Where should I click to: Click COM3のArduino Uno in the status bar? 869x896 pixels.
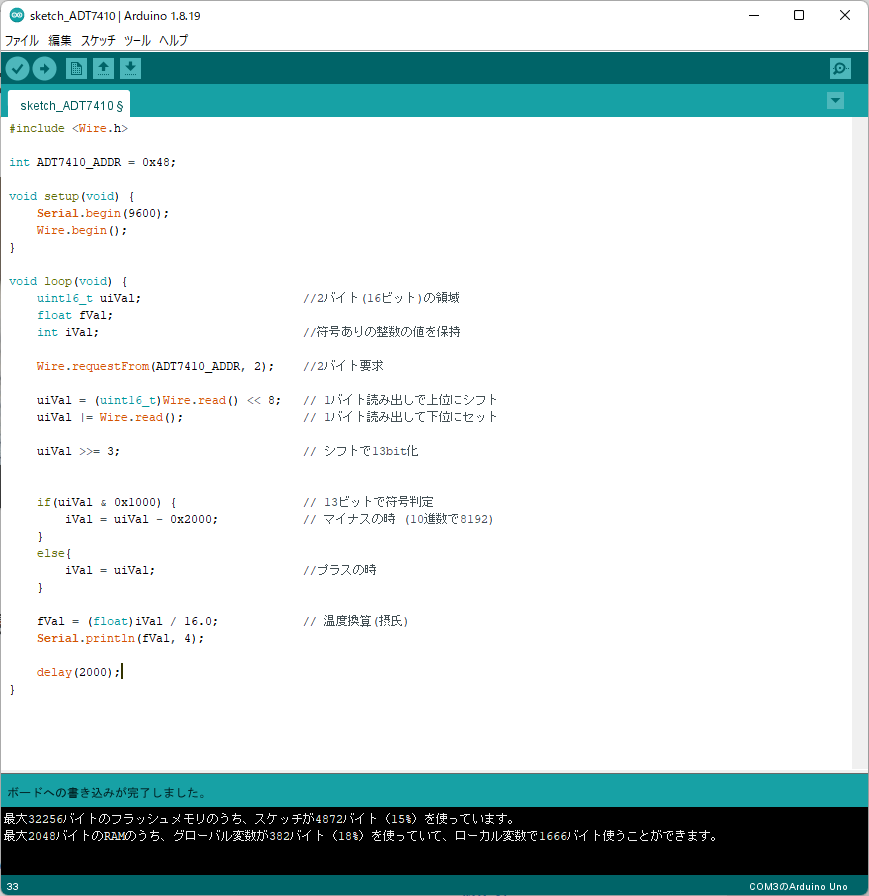[798, 884]
